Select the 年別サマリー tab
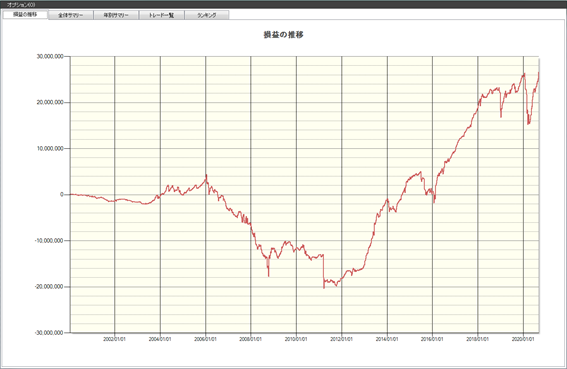The height and width of the screenshot is (369, 567). pyautogui.click(x=116, y=15)
